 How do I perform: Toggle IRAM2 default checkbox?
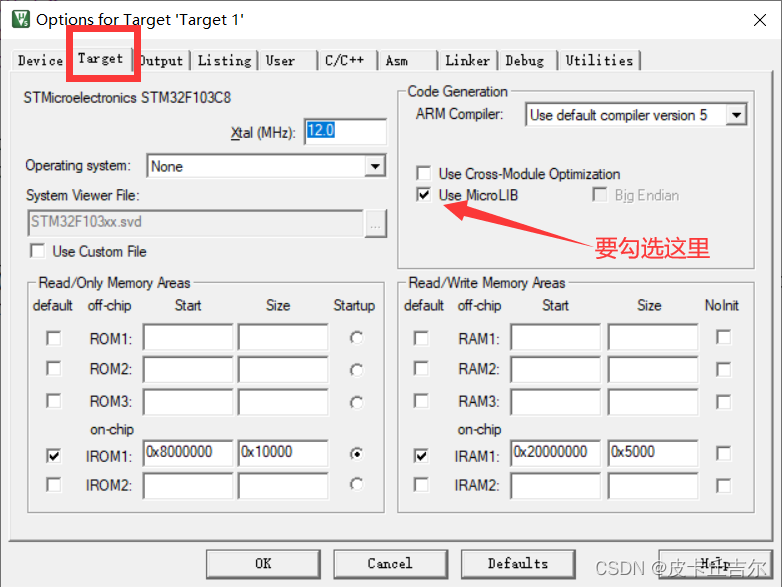pyautogui.click(x=421, y=485)
